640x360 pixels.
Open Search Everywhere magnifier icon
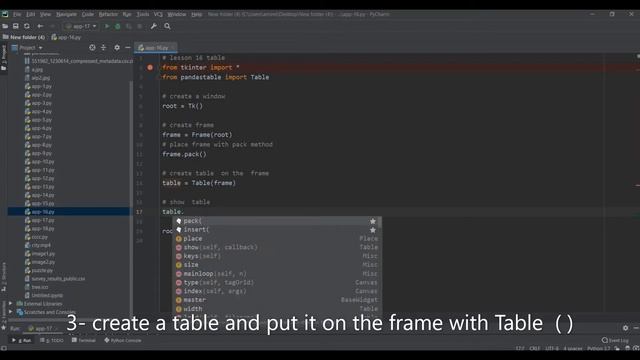(167, 26)
